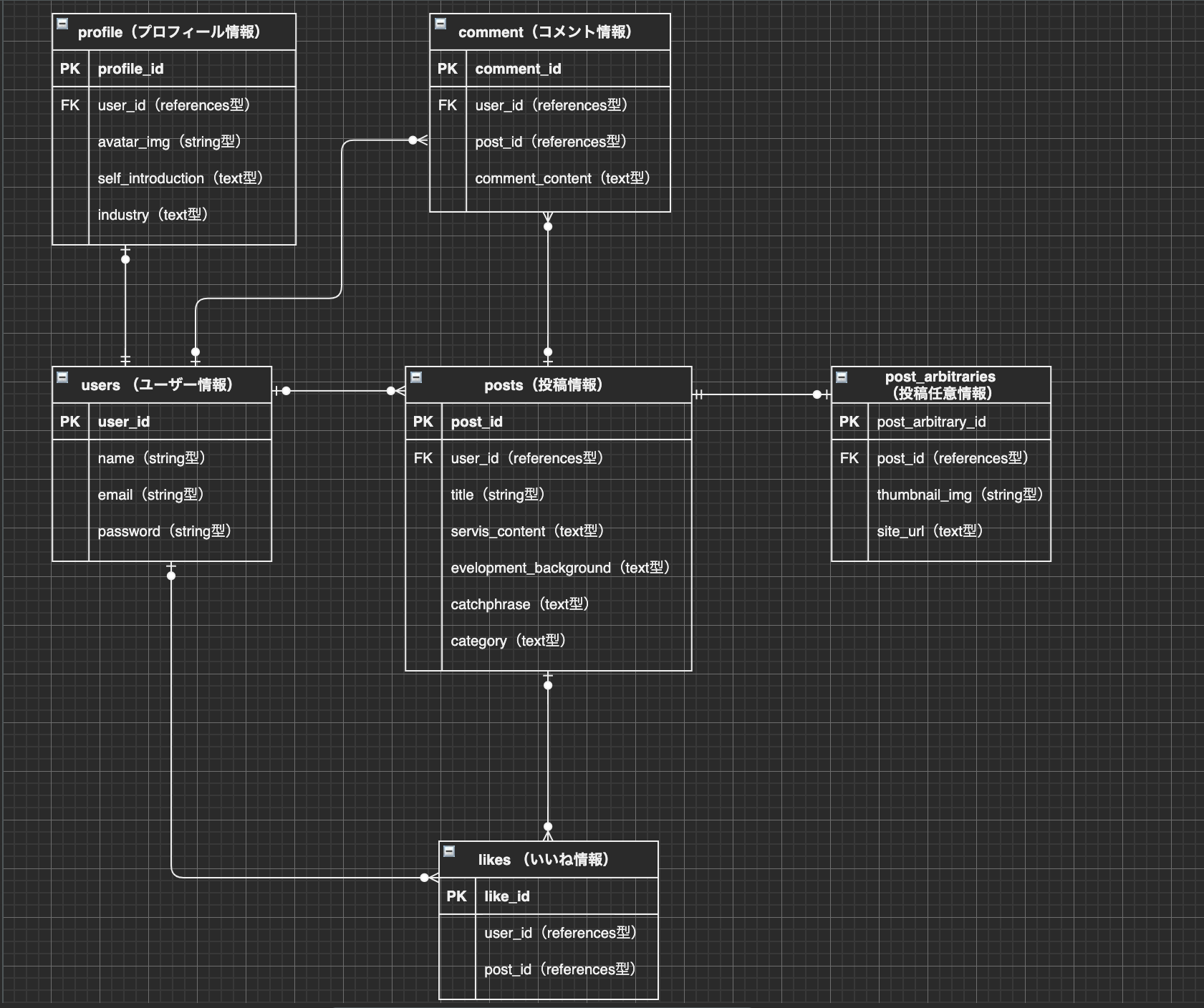This screenshot has height=1008, width=1204.
Task: Click title (string型) in posts table
Action: [499, 495]
